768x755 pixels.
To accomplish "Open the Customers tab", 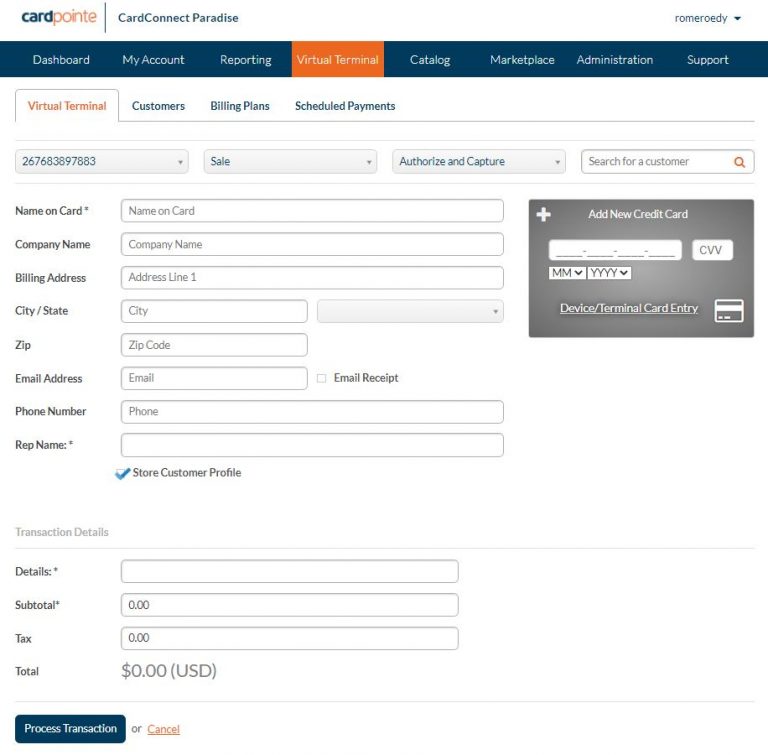I will click(x=158, y=106).
